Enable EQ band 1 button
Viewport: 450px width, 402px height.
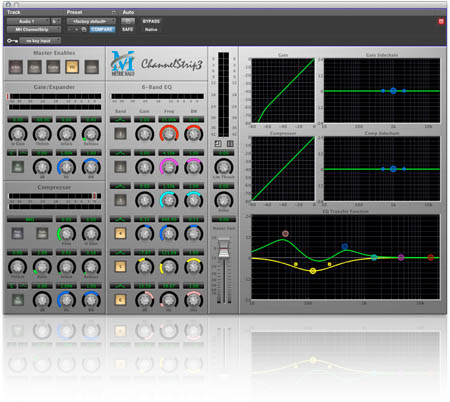120,134
